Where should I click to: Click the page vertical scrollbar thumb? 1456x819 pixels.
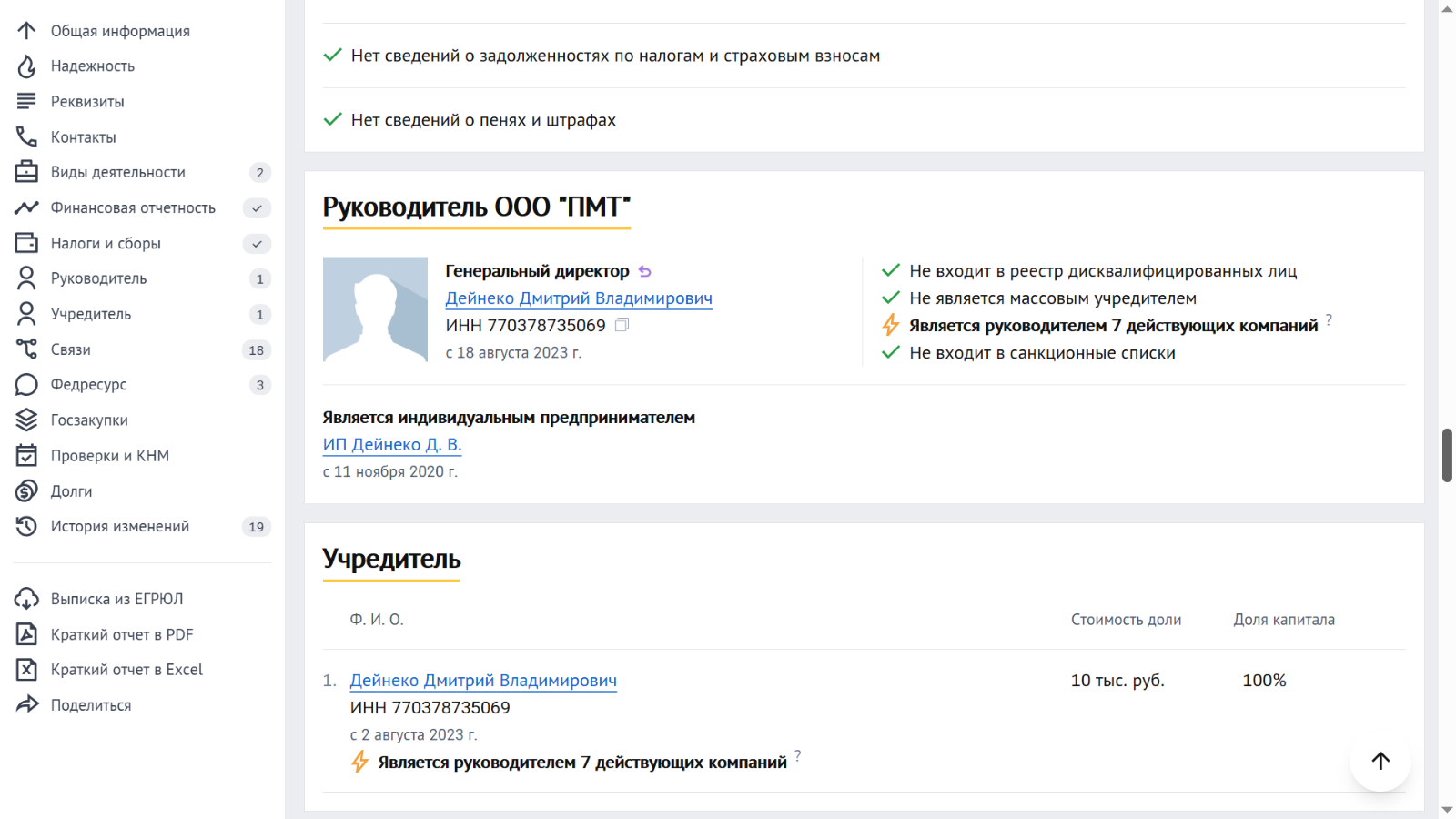tap(1447, 454)
